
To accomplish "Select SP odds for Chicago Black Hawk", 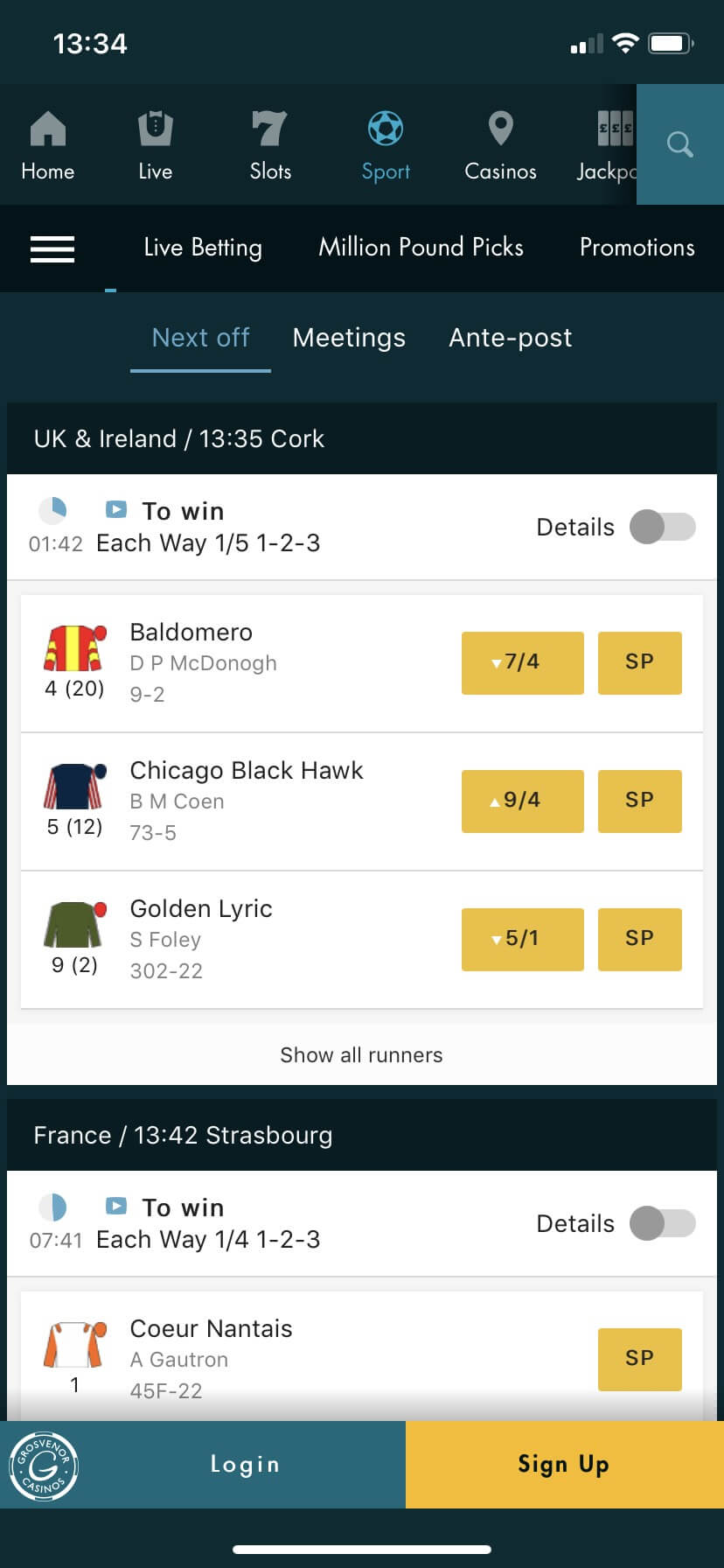I will pyautogui.click(x=639, y=801).
